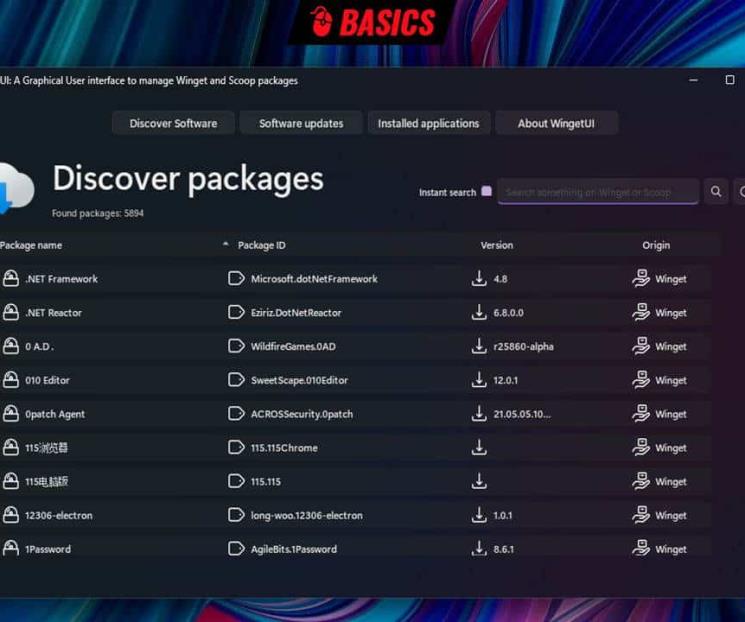Click the Winget or Scoop search field
This screenshot has width=745, height=622.
point(597,192)
